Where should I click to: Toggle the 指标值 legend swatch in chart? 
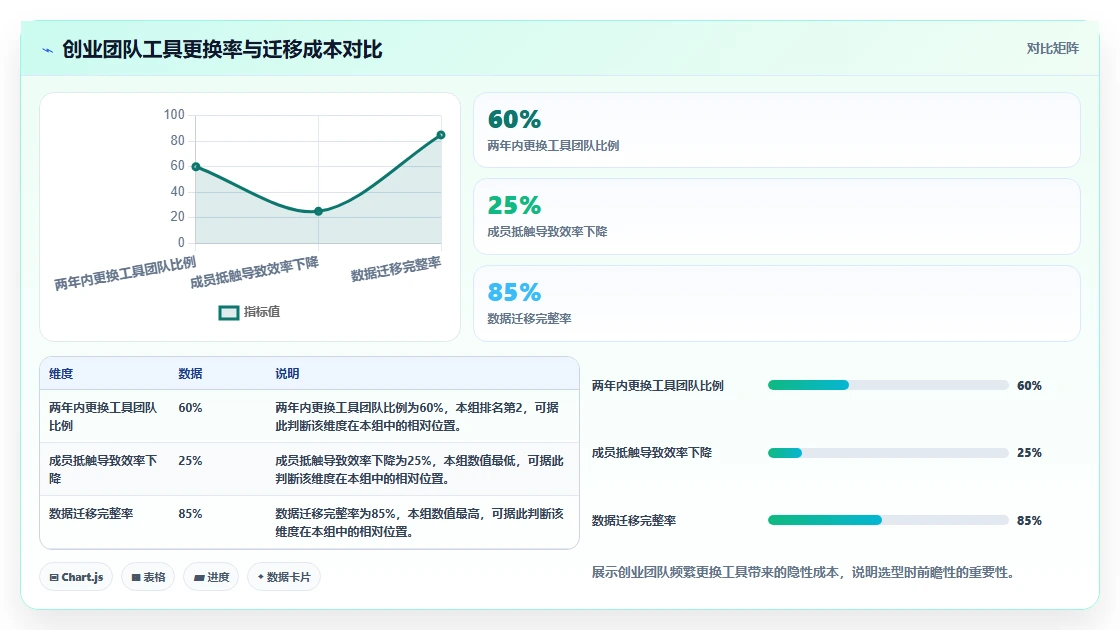pyautogui.click(x=229, y=313)
